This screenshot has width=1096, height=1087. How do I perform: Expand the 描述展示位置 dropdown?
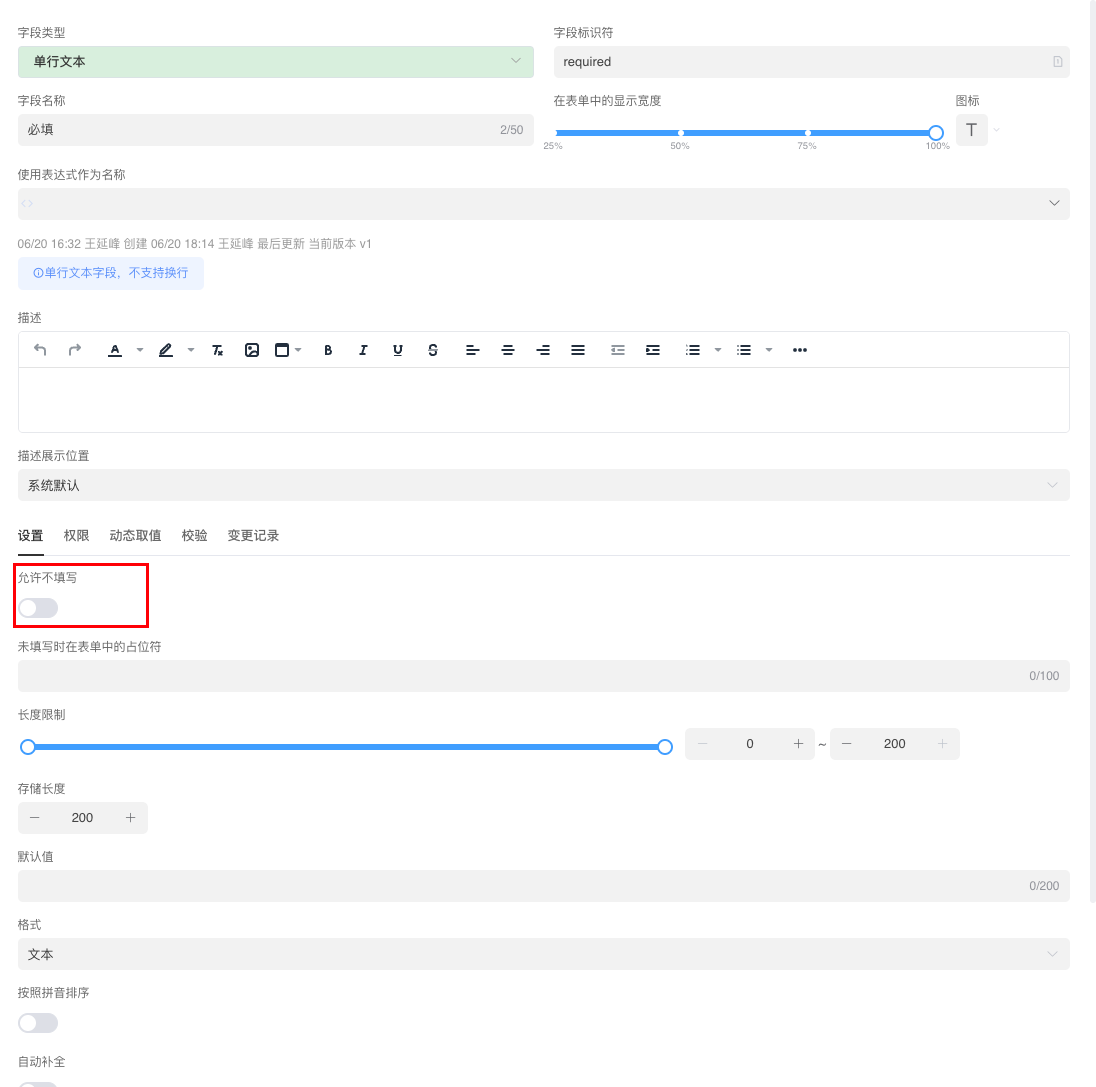(543, 484)
